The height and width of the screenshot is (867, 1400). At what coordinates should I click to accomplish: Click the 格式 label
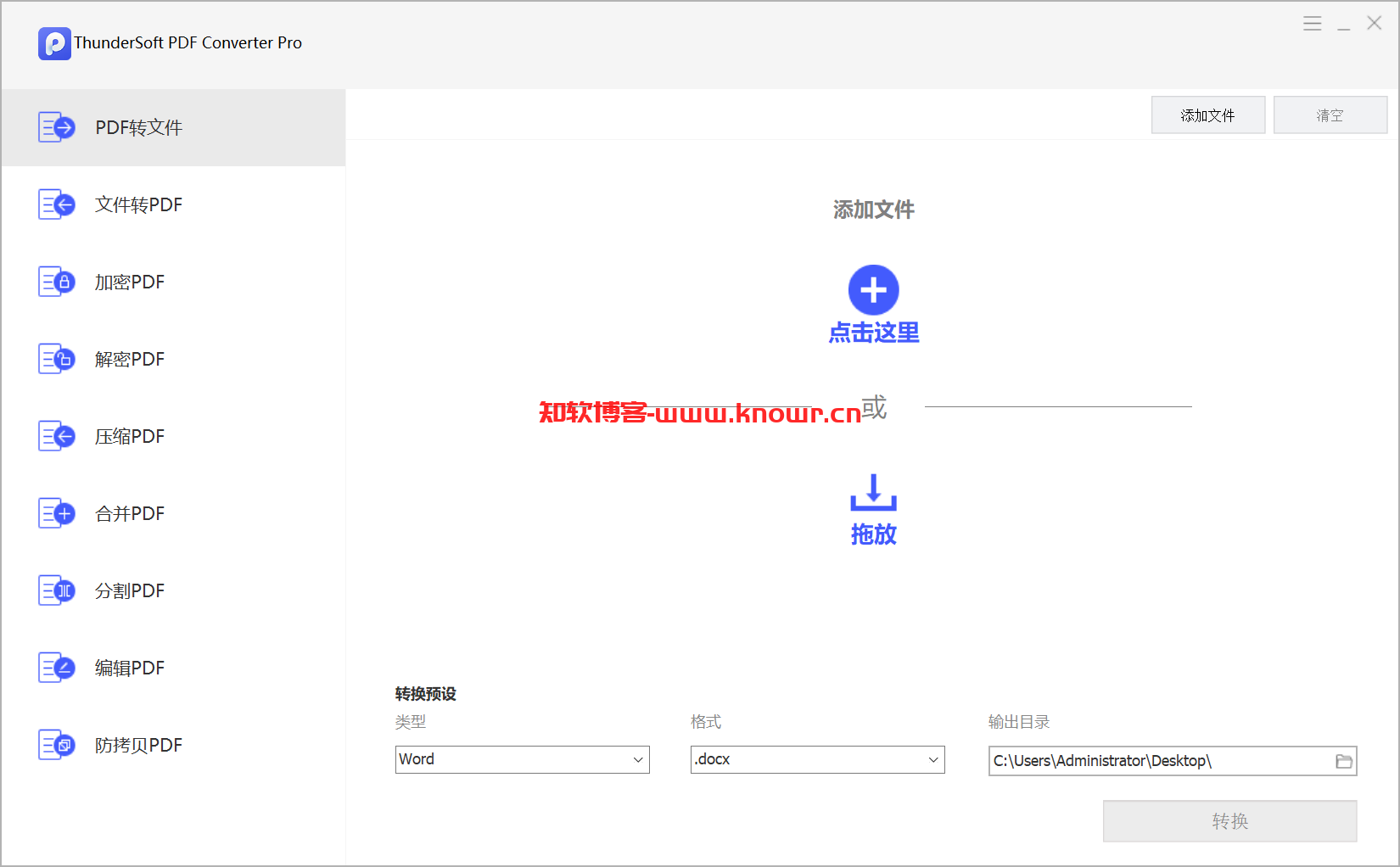[x=706, y=722]
